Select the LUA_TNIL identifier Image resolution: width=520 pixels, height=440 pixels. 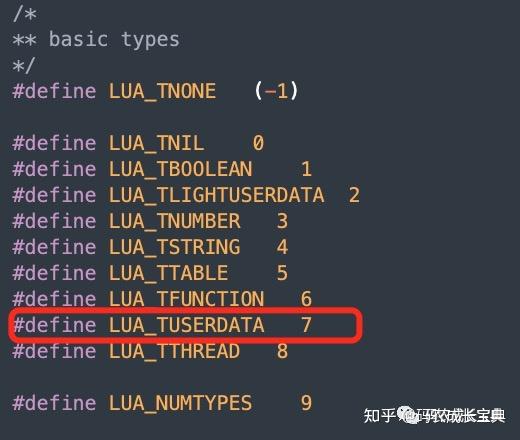coord(156,143)
